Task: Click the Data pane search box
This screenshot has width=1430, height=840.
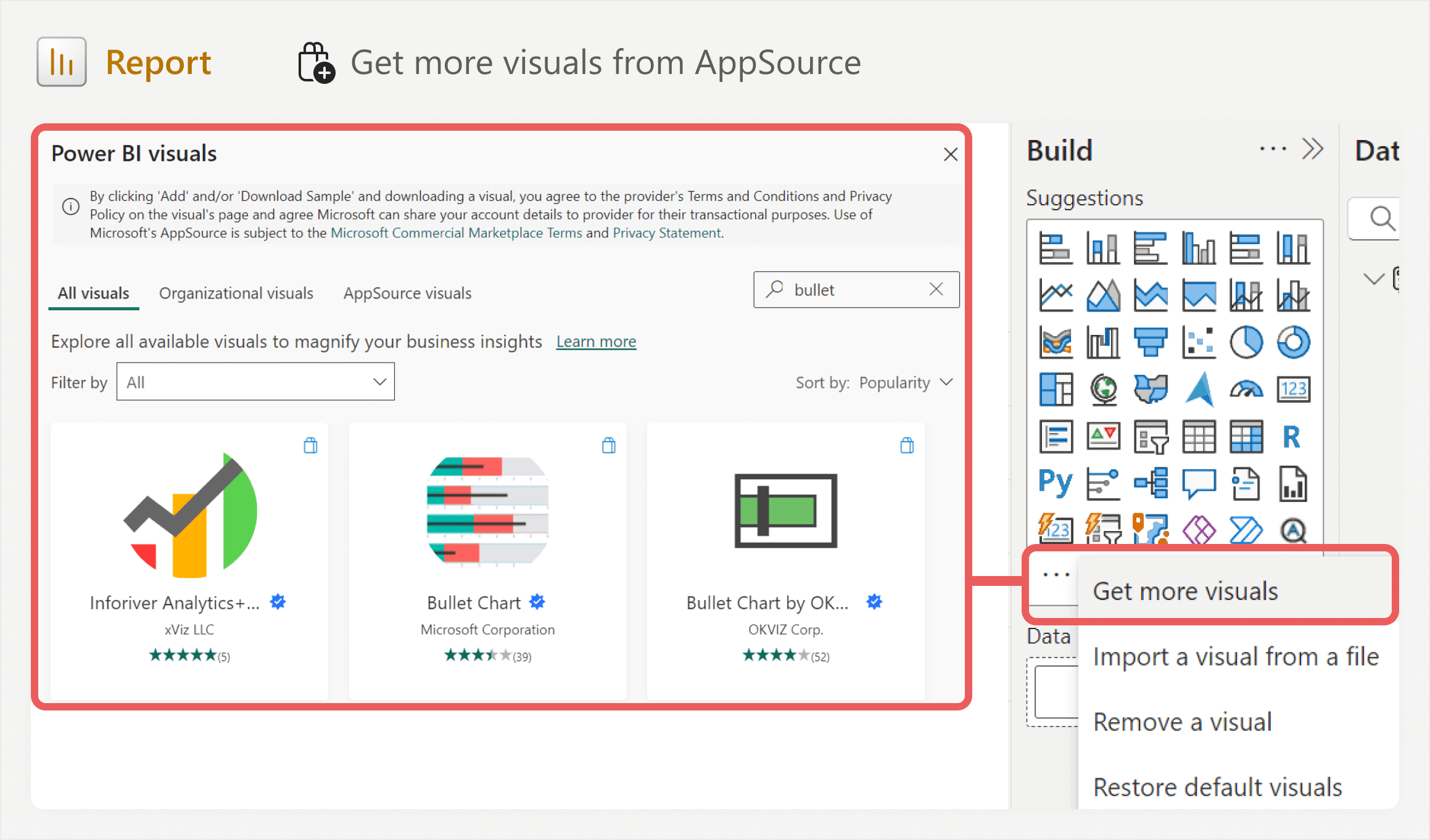Action: pyautogui.click(x=1374, y=218)
